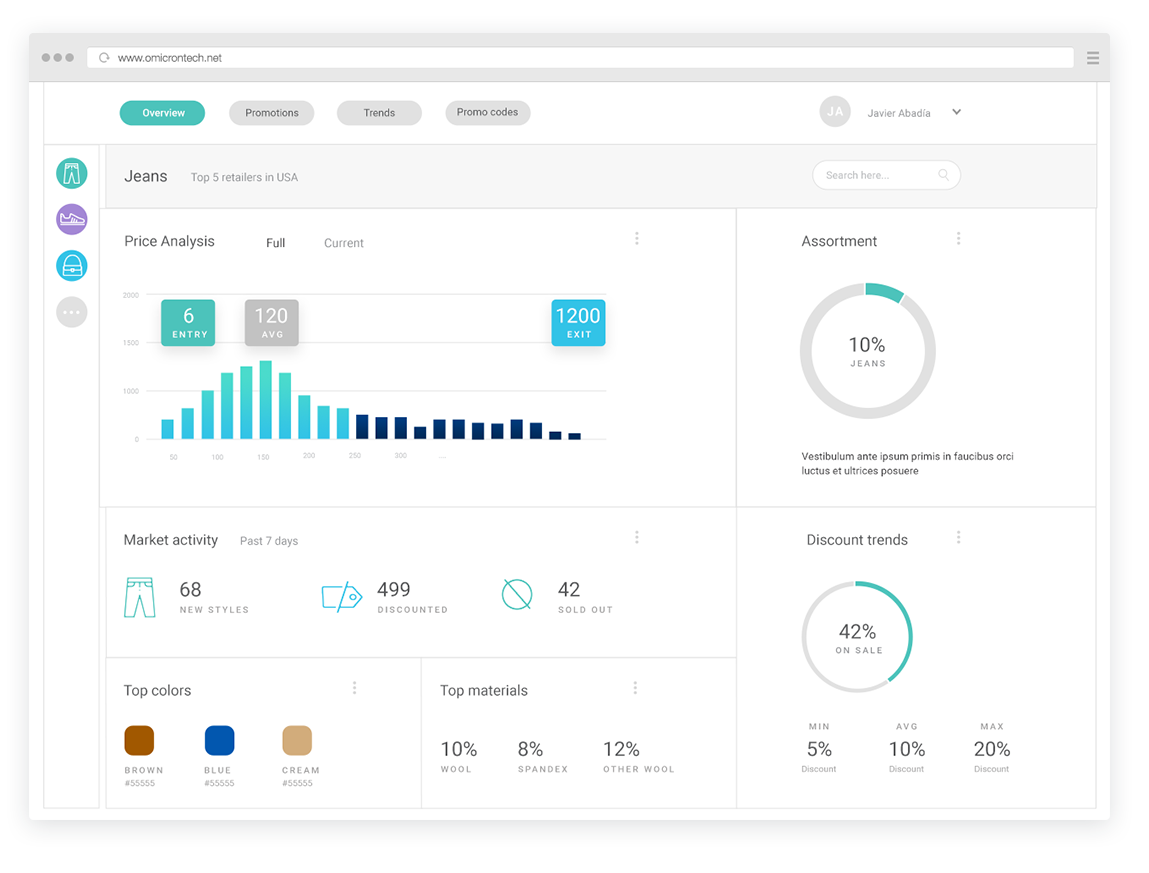Expand the Javier Abadía account dropdown

(956, 113)
